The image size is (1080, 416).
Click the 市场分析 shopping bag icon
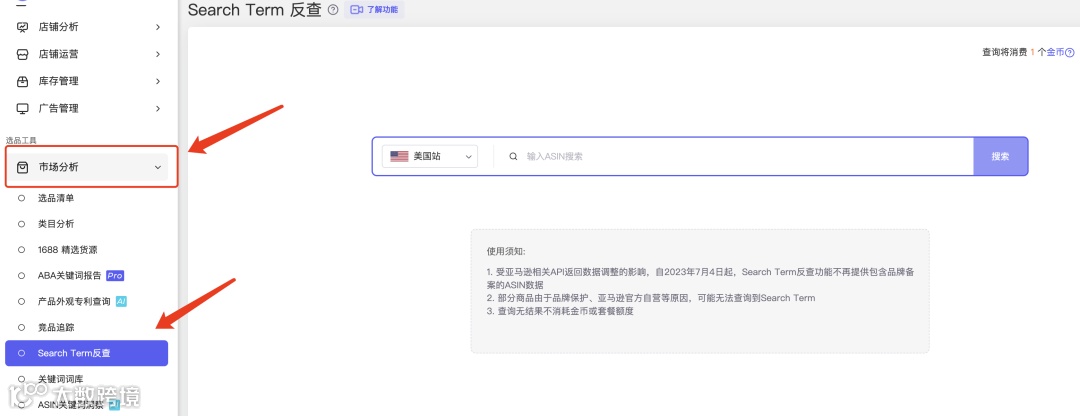[x=23, y=167]
